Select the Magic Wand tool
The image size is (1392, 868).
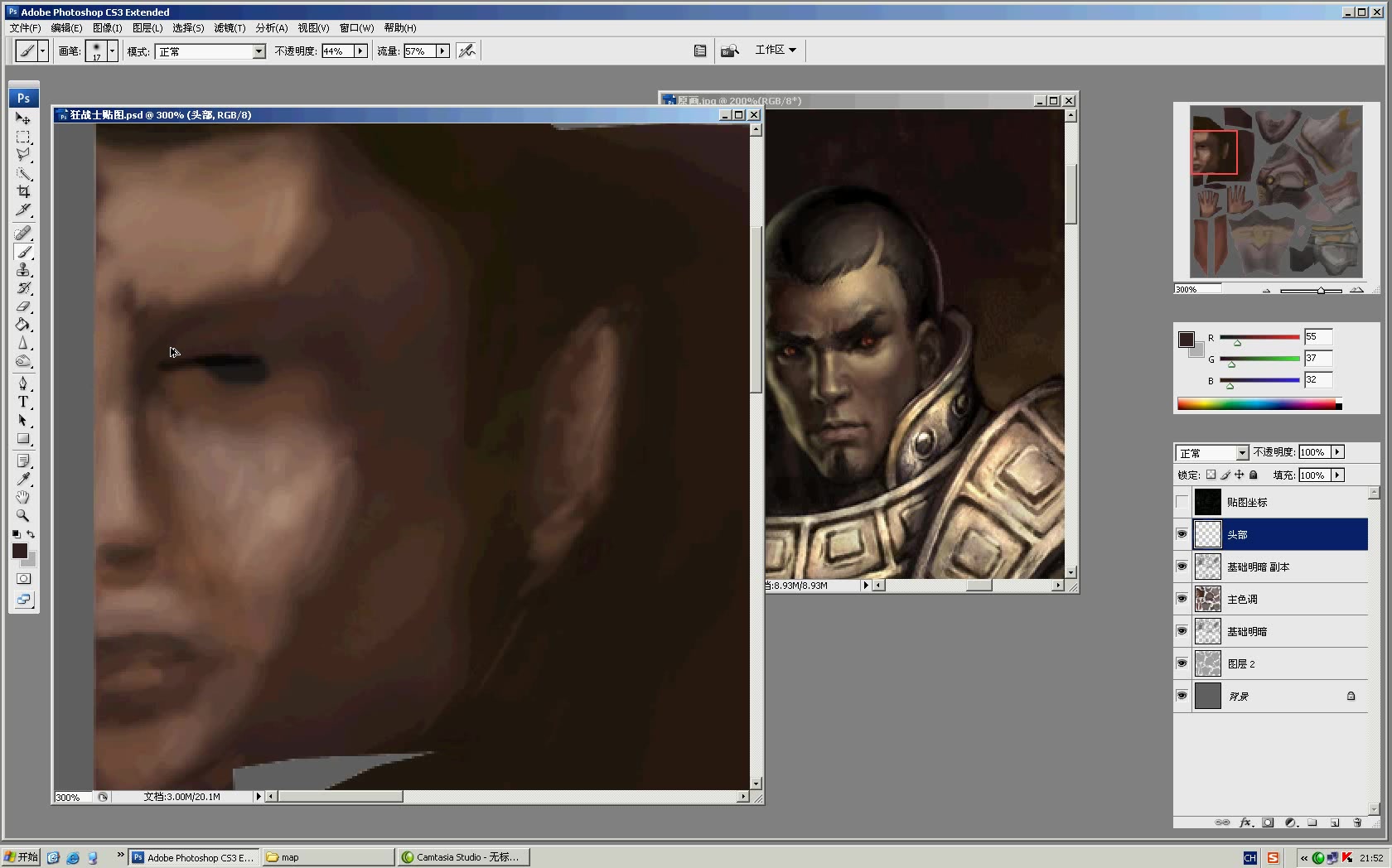pos(23,174)
